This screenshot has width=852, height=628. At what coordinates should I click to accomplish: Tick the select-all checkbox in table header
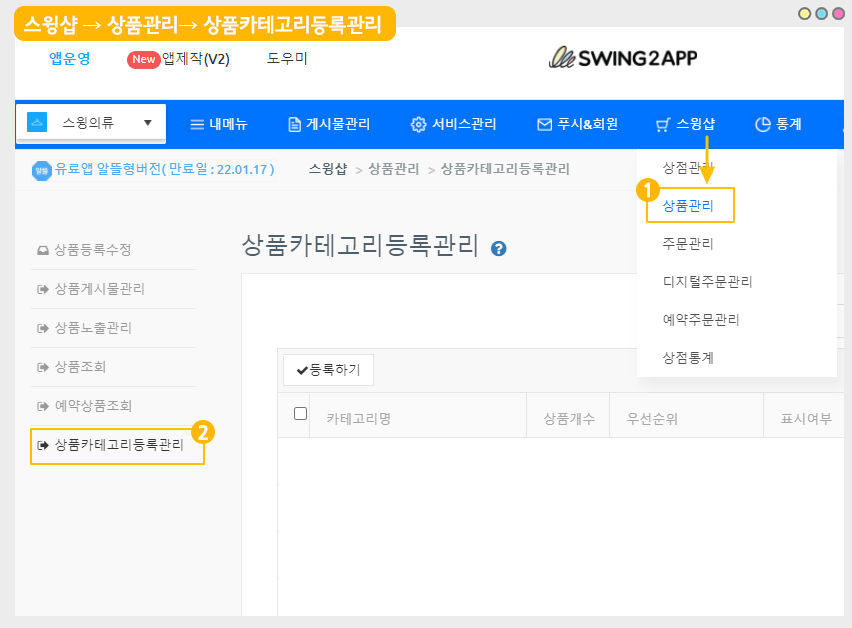[300, 414]
